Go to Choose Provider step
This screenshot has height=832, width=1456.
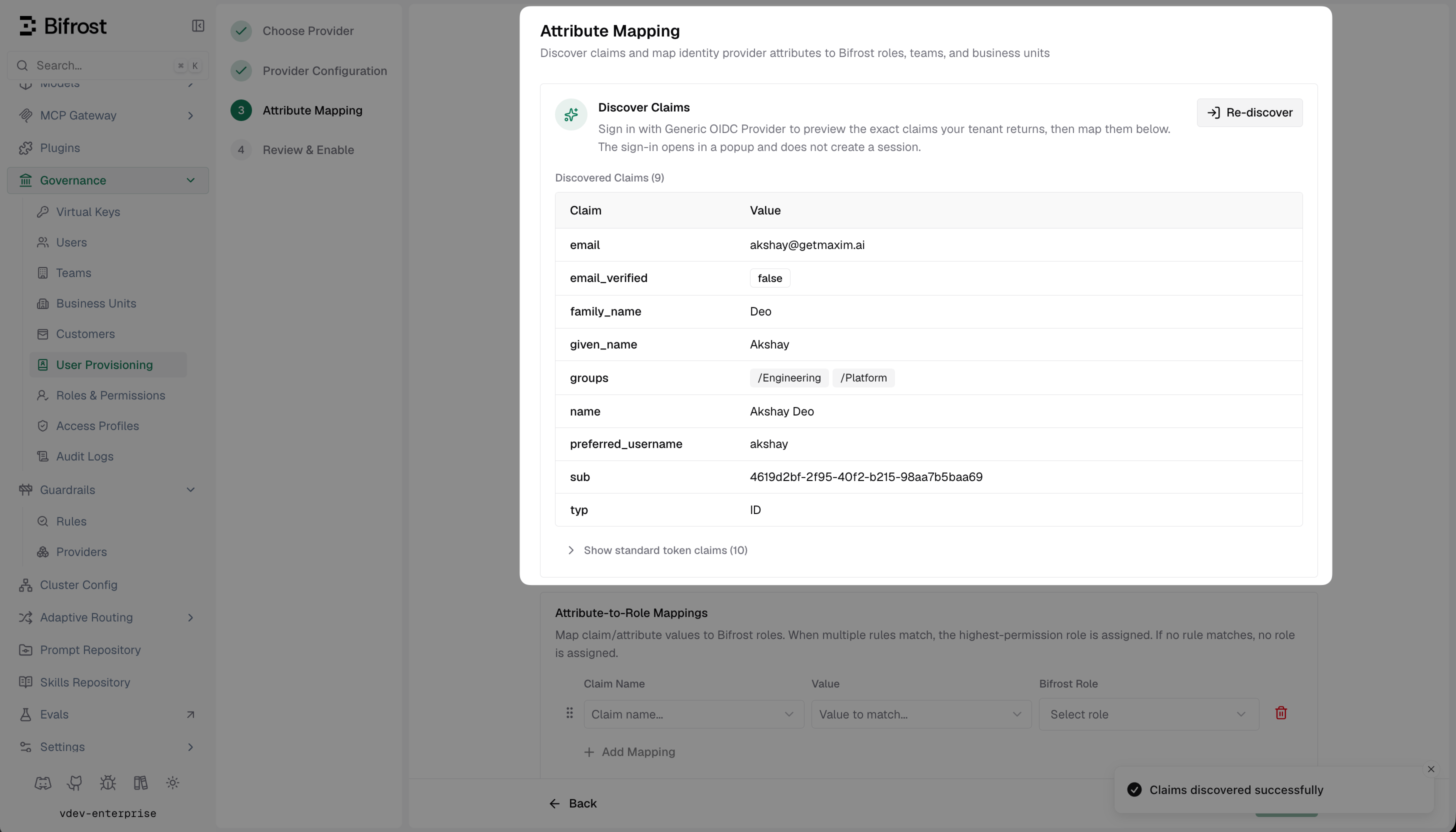click(x=292, y=31)
